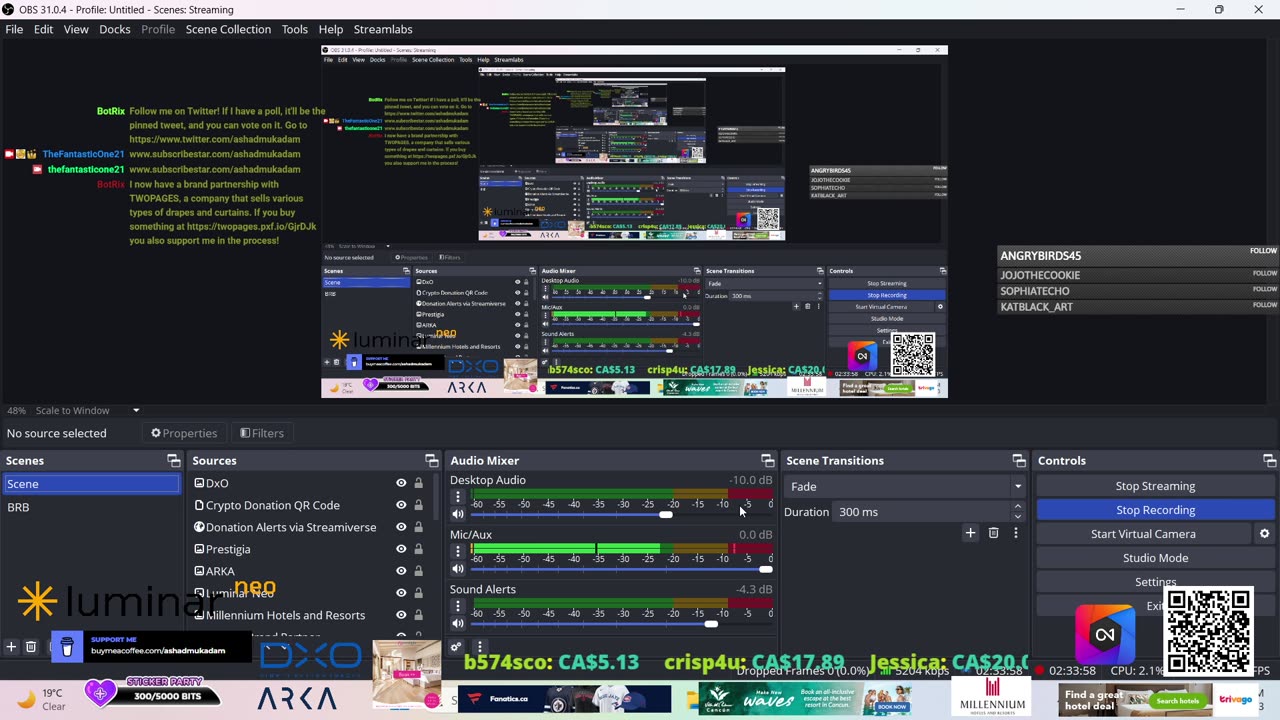
Task: Click Stop Streaming button
Action: (x=1155, y=486)
